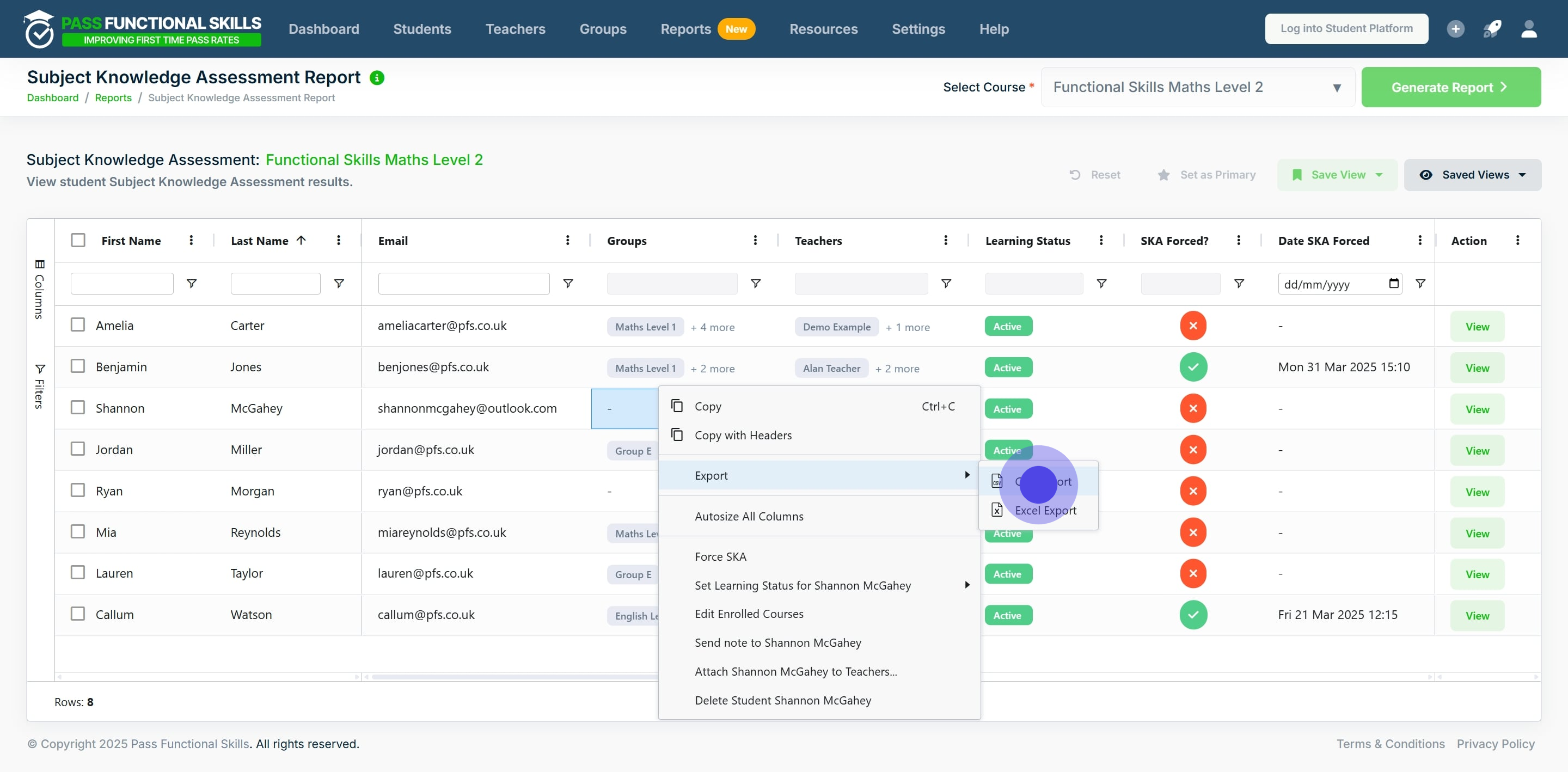The height and width of the screenshot is (772, 1568).
Task: Tick the checkbox for Amelia Carter
Action: [78, 324]
